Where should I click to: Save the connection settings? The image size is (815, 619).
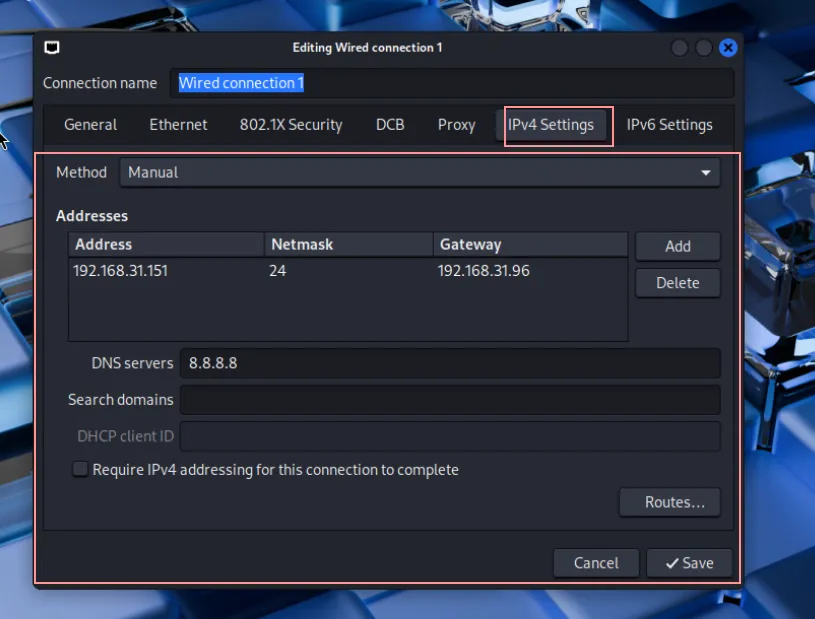point(689,563)
